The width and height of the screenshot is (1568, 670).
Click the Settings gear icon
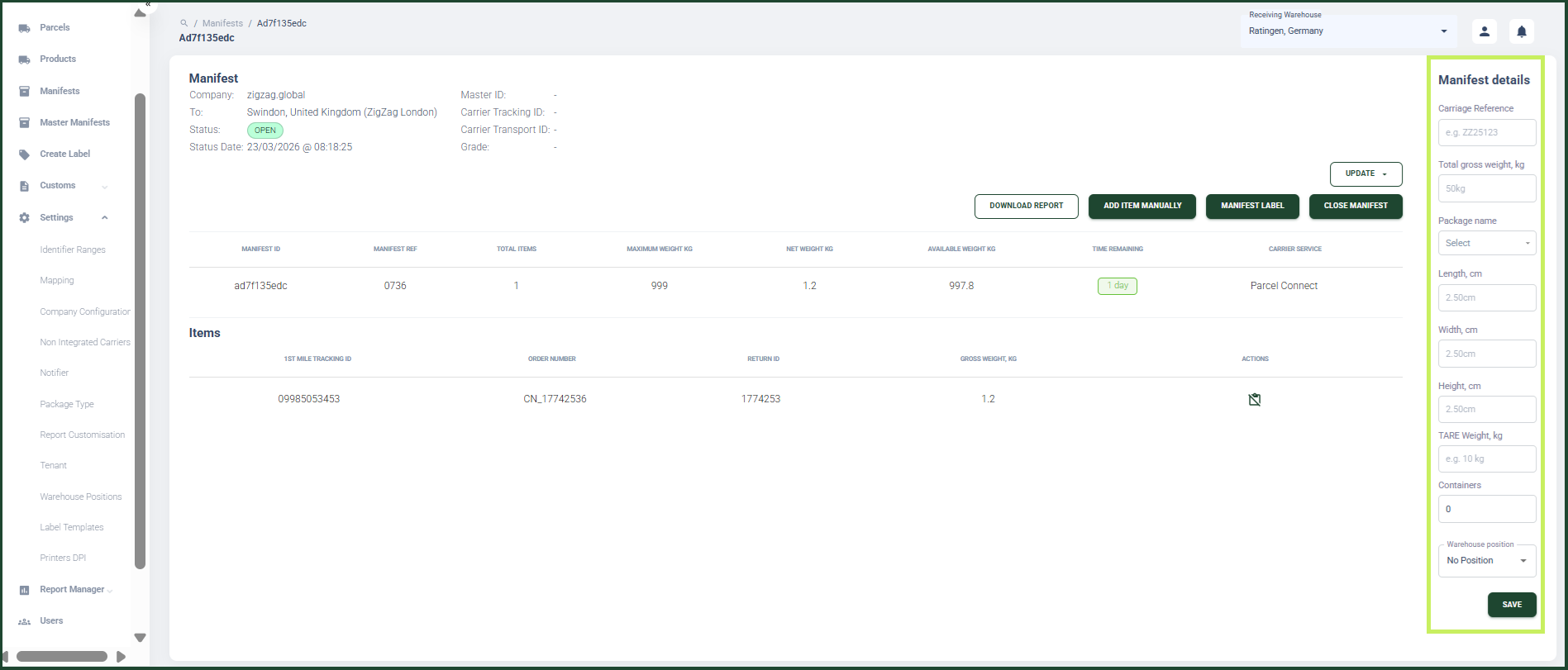(24, 217)
